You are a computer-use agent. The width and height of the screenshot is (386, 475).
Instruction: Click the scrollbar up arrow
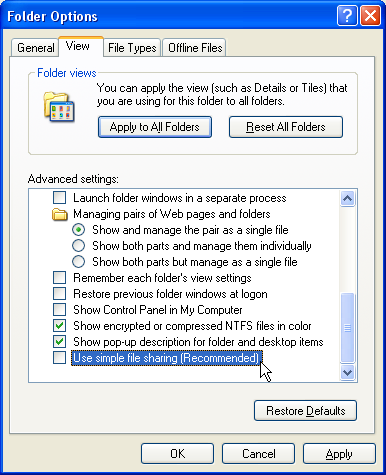(x=347, y=199)
